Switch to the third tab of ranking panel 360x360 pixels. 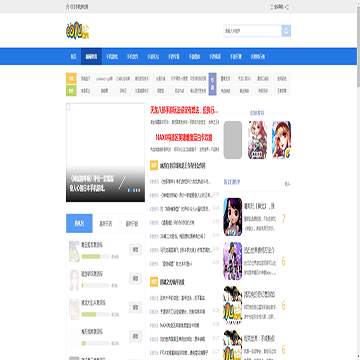tap(132, 223)
